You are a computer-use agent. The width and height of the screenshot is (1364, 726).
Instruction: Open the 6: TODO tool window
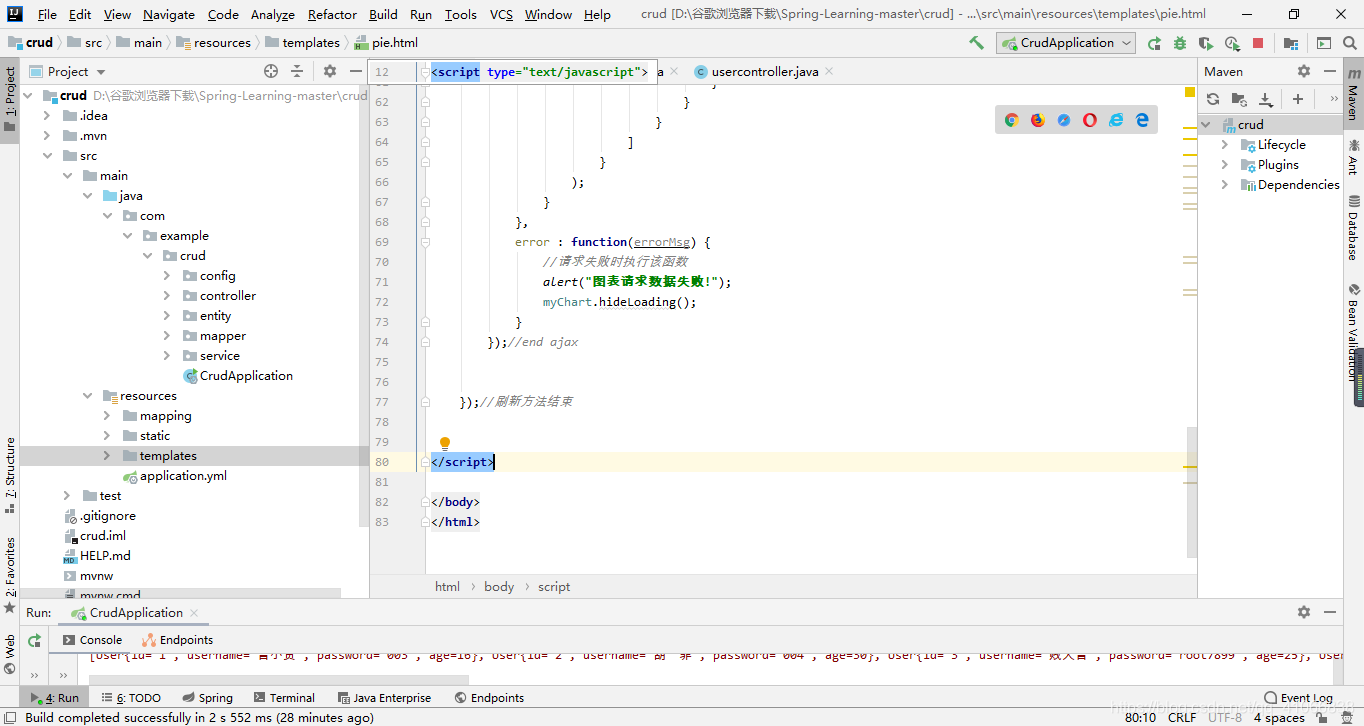coord(130,698)
